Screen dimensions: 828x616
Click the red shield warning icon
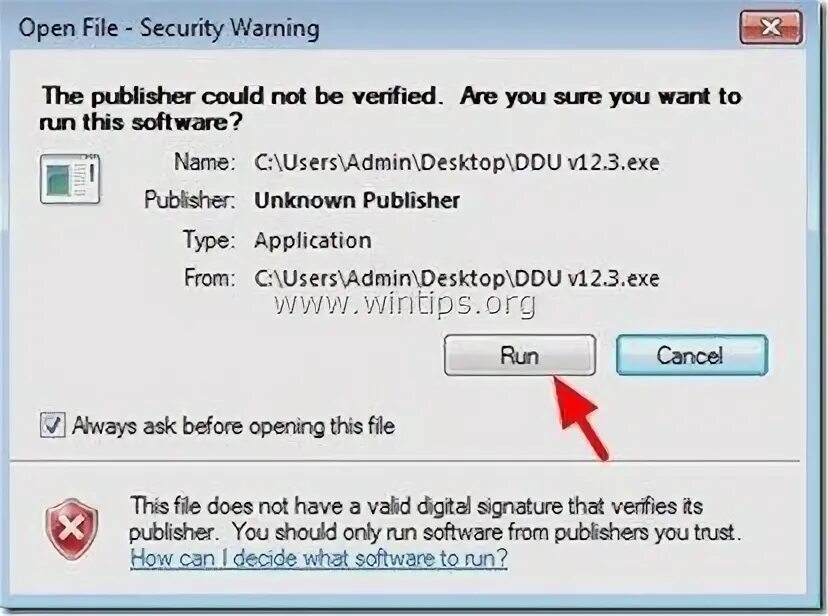click(x=71, y=528)
